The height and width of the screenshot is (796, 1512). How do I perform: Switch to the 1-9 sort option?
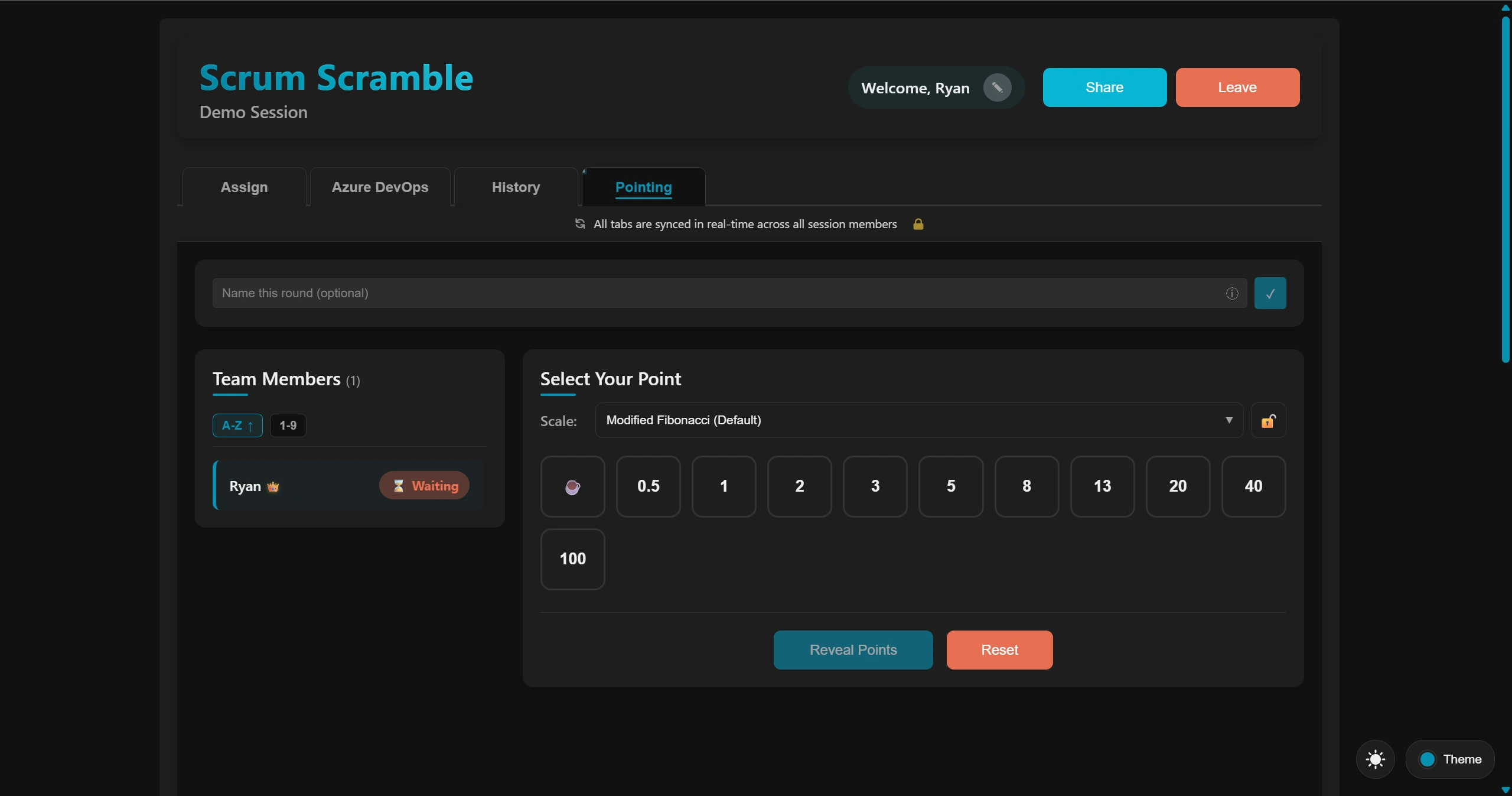pos(288,425)
